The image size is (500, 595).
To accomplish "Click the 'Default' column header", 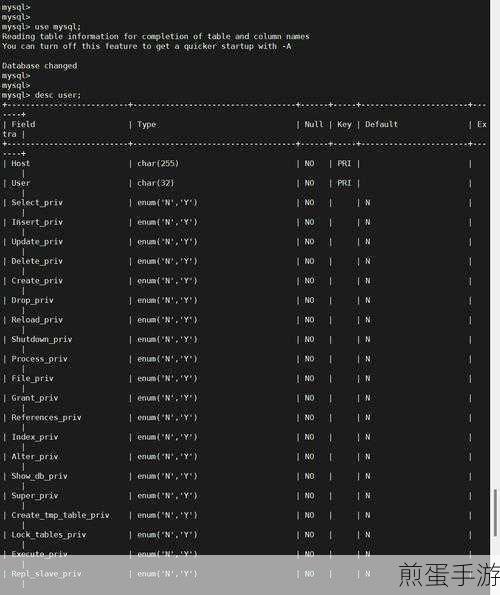I will pos(381,124).
